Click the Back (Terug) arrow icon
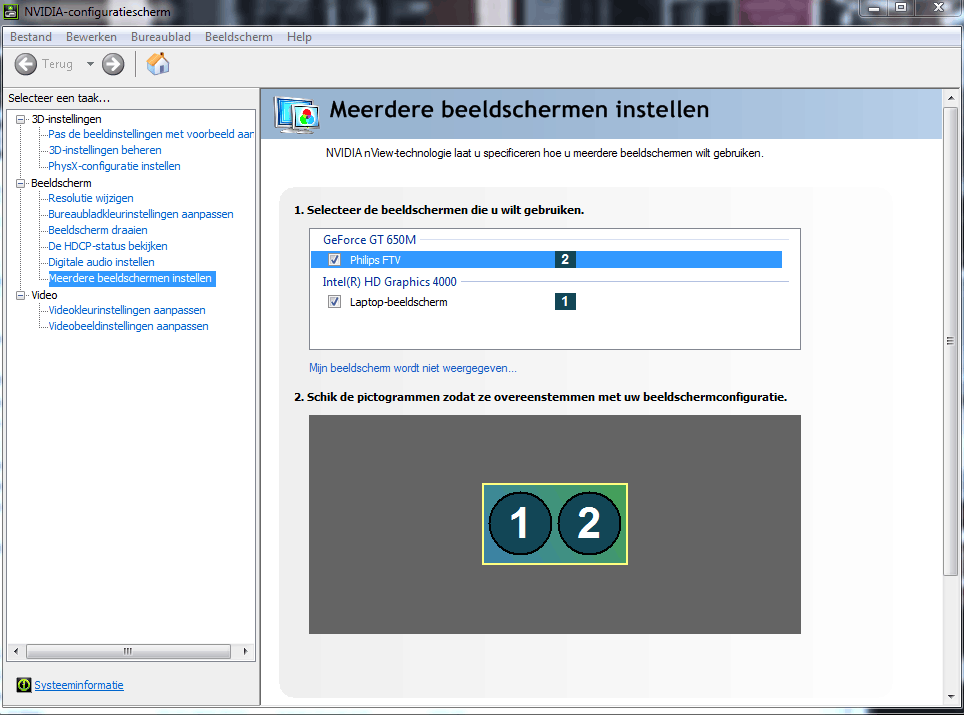 pyautogui.click(x=26, y=64)
